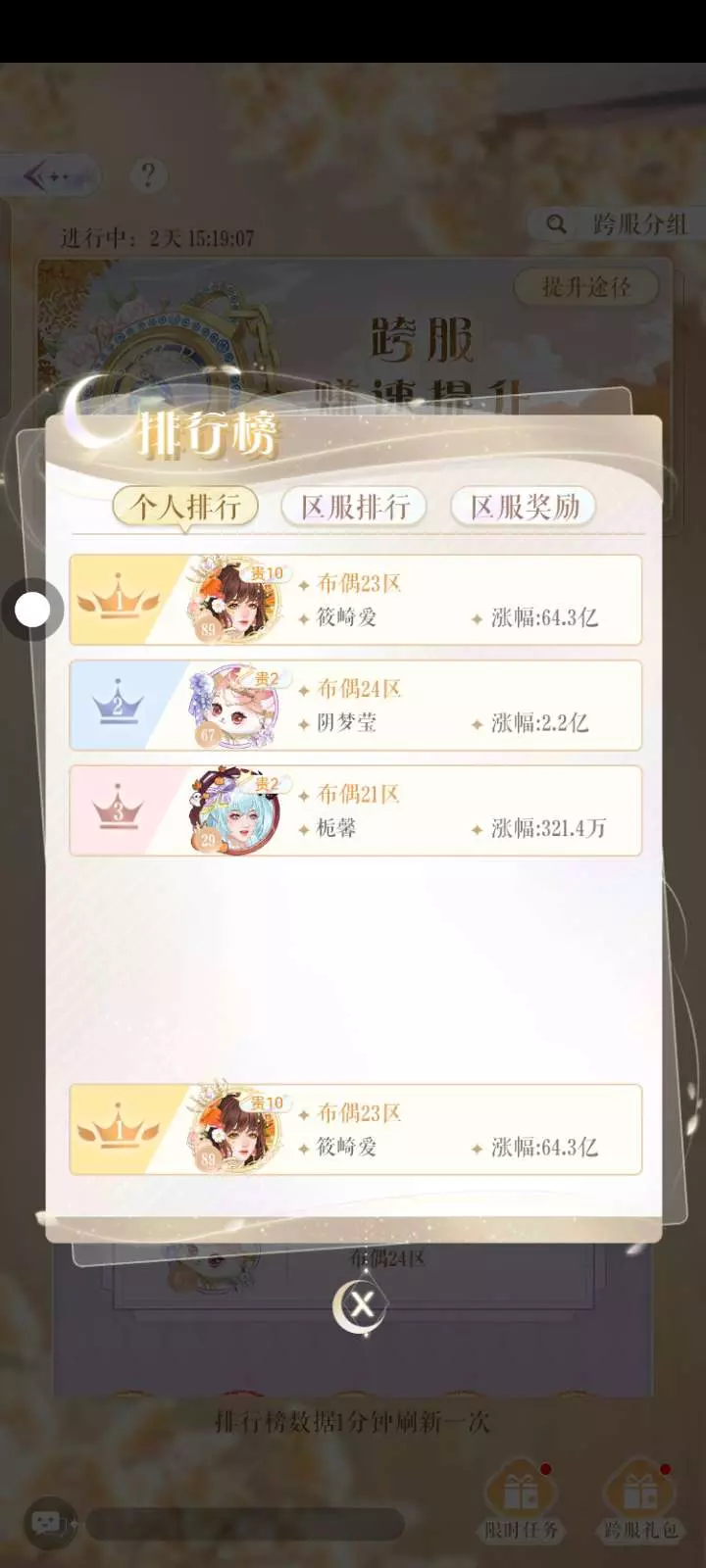The image size is (706, 1568).
Task: Select the 个人排行 tab
Action: (x=185, y=507)
